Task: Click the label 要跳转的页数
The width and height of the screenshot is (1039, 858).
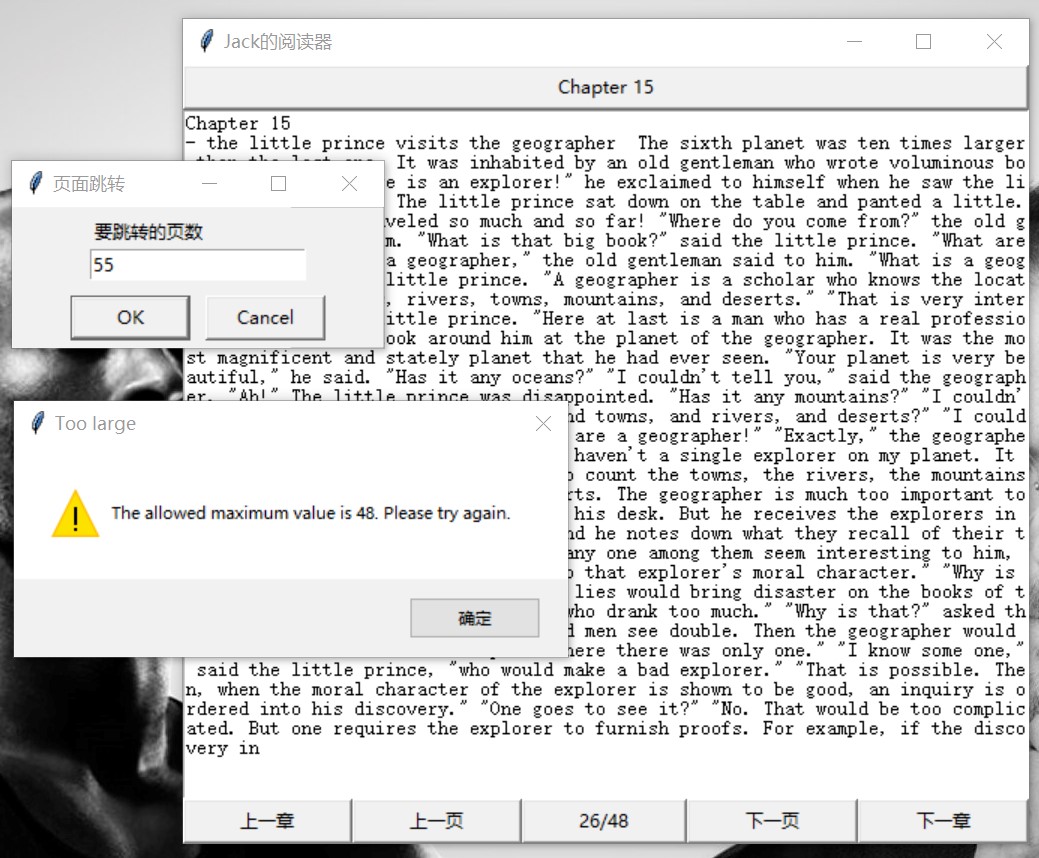Action: tap(148, 232)
